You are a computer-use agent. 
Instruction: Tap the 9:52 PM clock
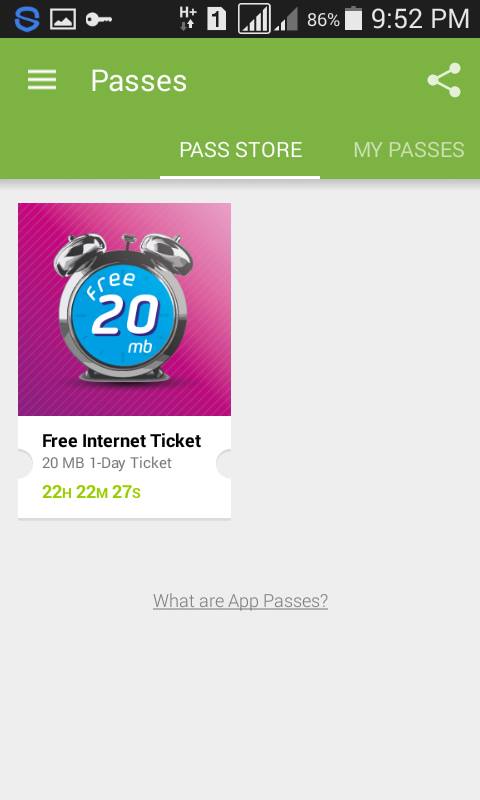point(420,19)
